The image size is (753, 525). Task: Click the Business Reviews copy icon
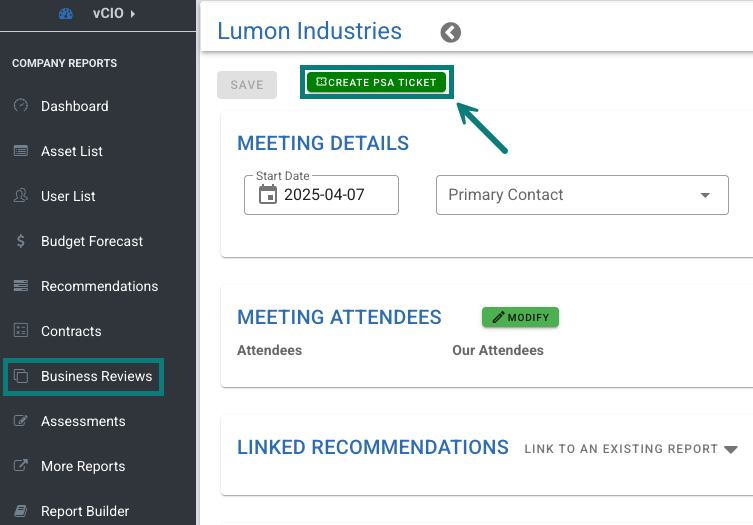point(21,376)
